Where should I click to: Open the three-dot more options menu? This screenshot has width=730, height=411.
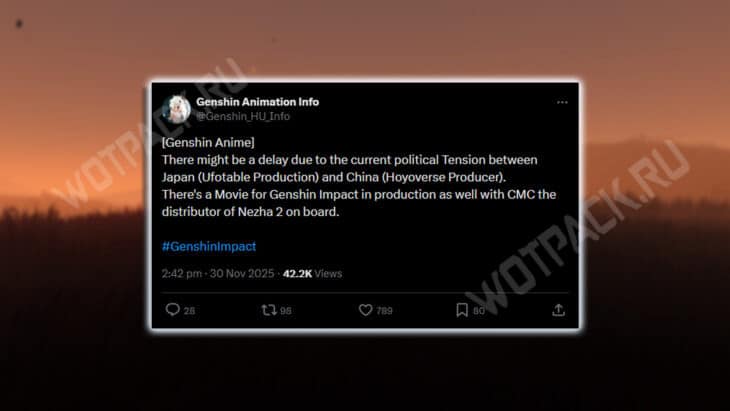pyautogui.click(x=562, y=102)
